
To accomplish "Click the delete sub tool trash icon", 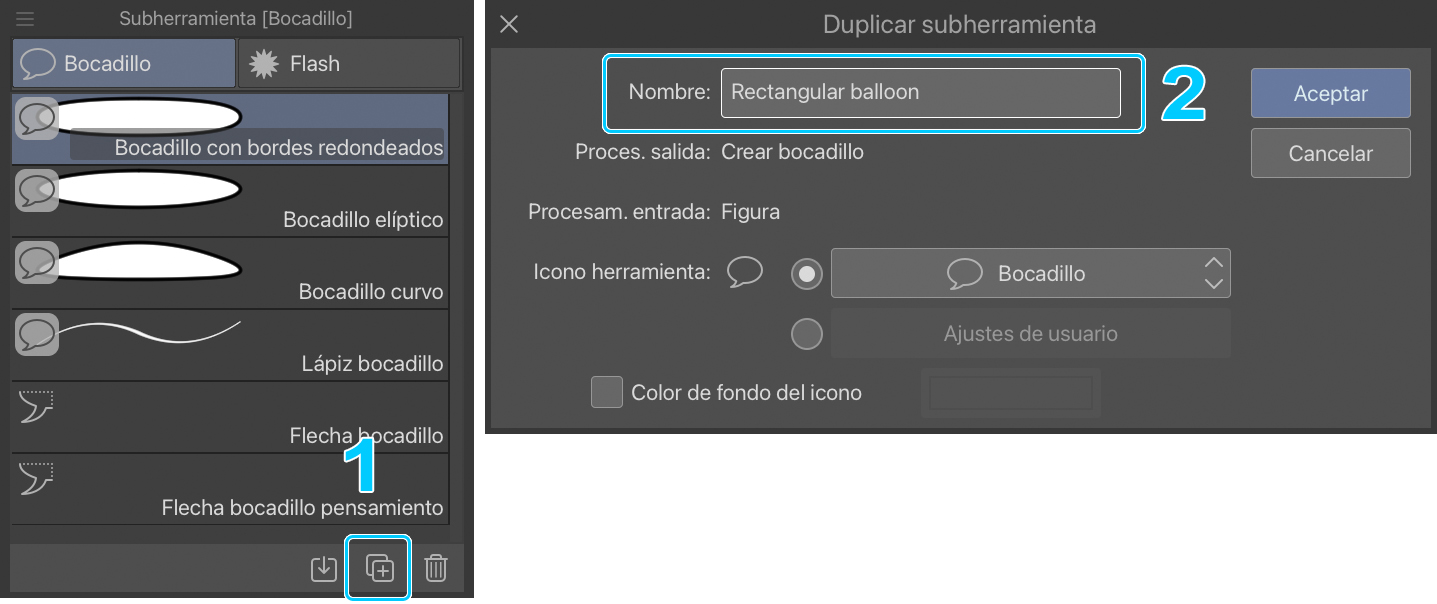I will pyautogui.click(x=435, y=568).
